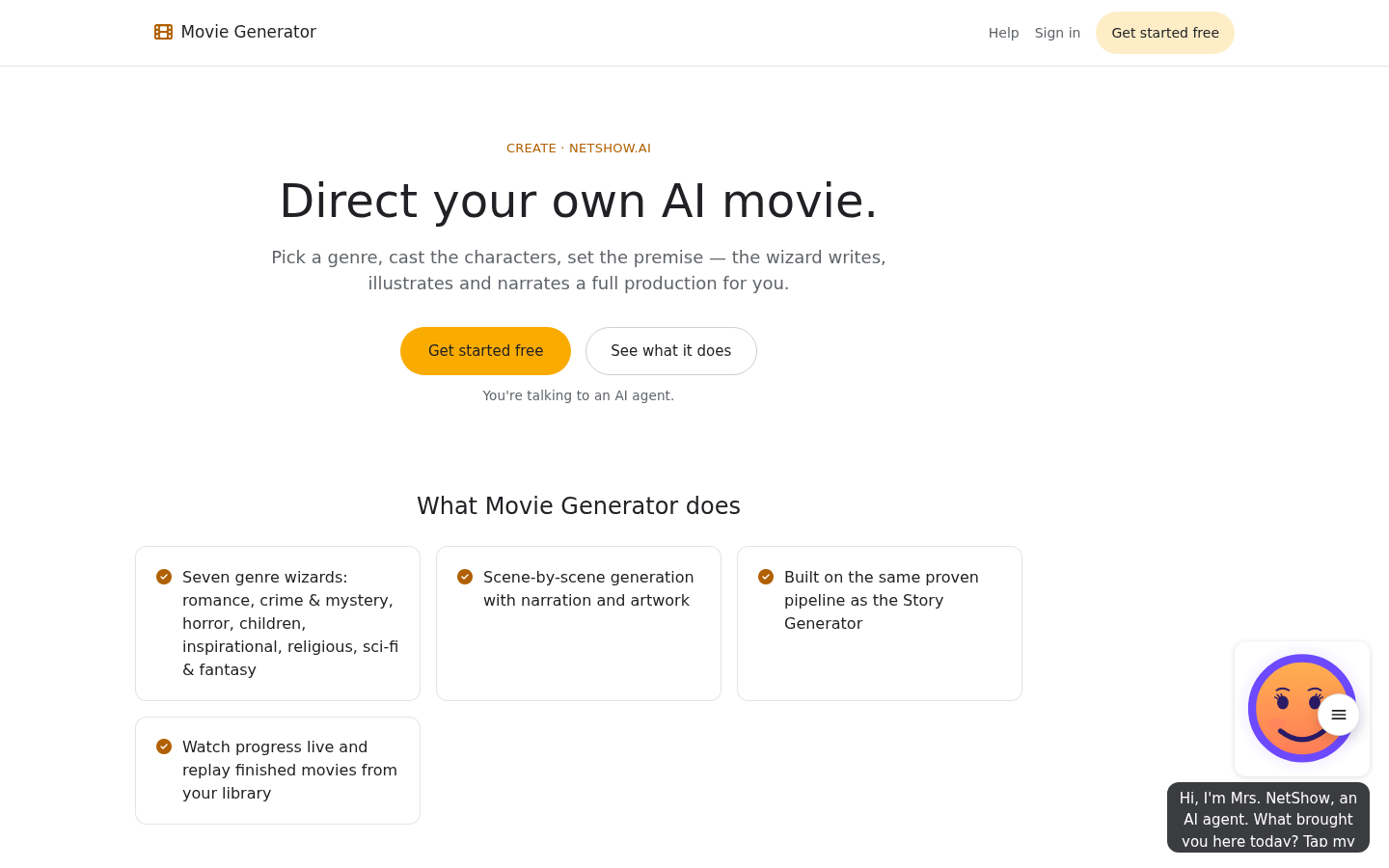Select the Scene-by-scene generation card text
This screenshot has height=868, width=1389.
click(x=588, y=588)
